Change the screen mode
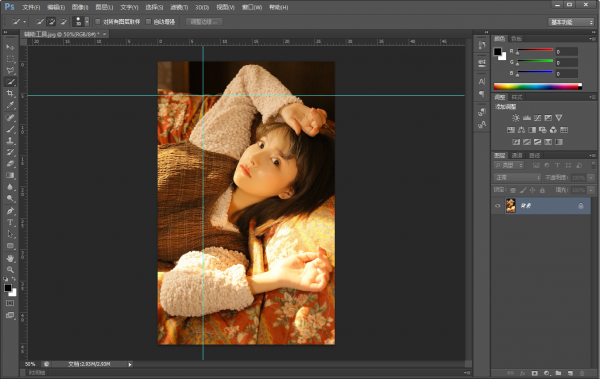 pos(10,315)
